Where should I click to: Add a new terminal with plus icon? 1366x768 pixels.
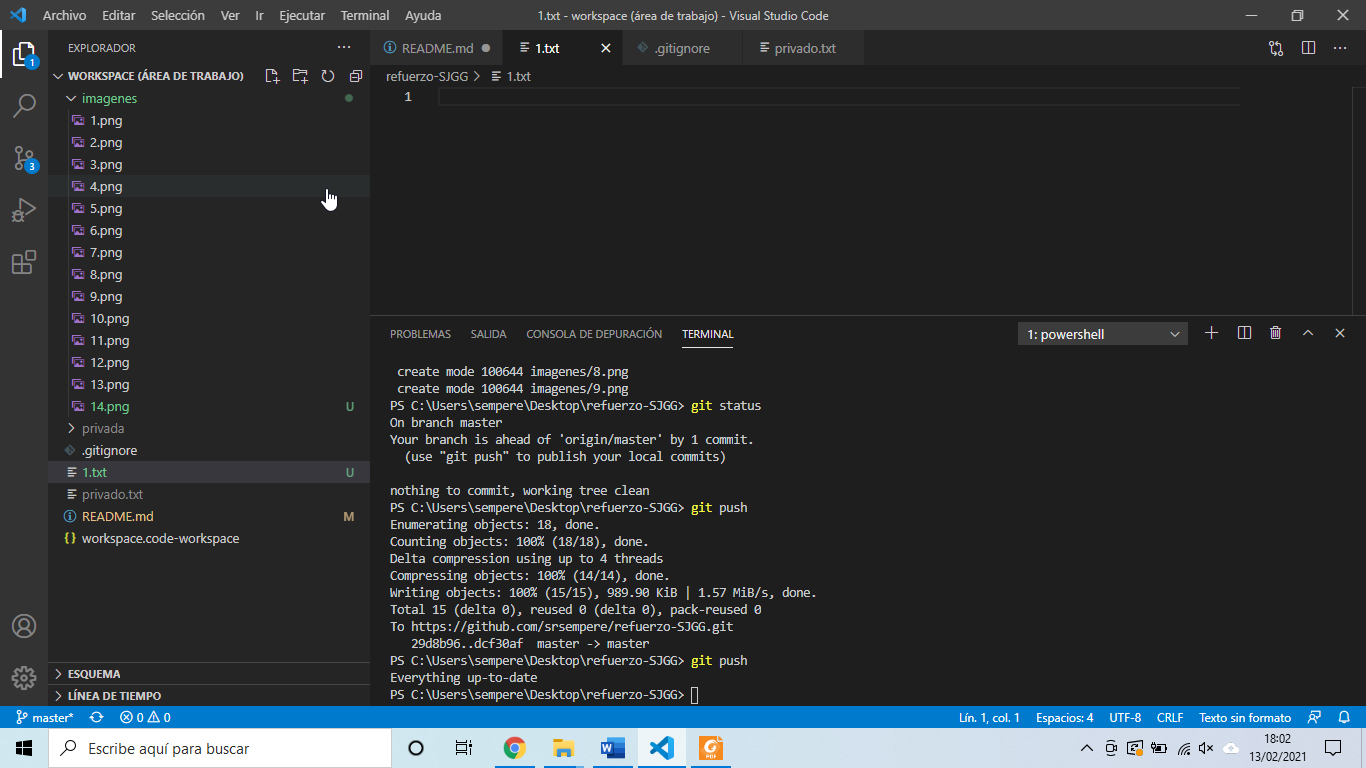pyautogui.click(x=1211, y=333)
